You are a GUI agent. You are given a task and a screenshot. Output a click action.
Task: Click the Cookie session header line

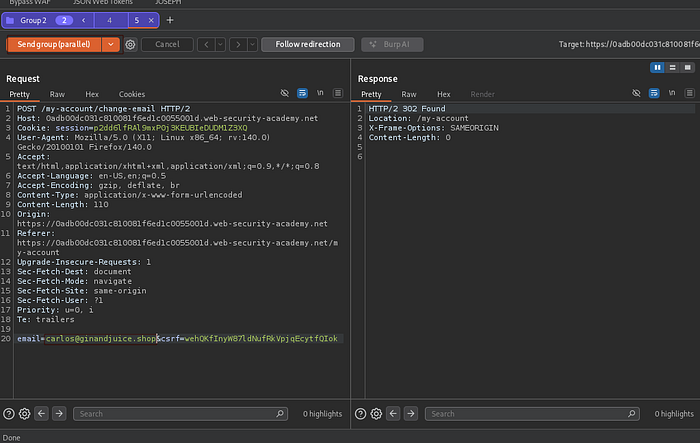point(132,128)
